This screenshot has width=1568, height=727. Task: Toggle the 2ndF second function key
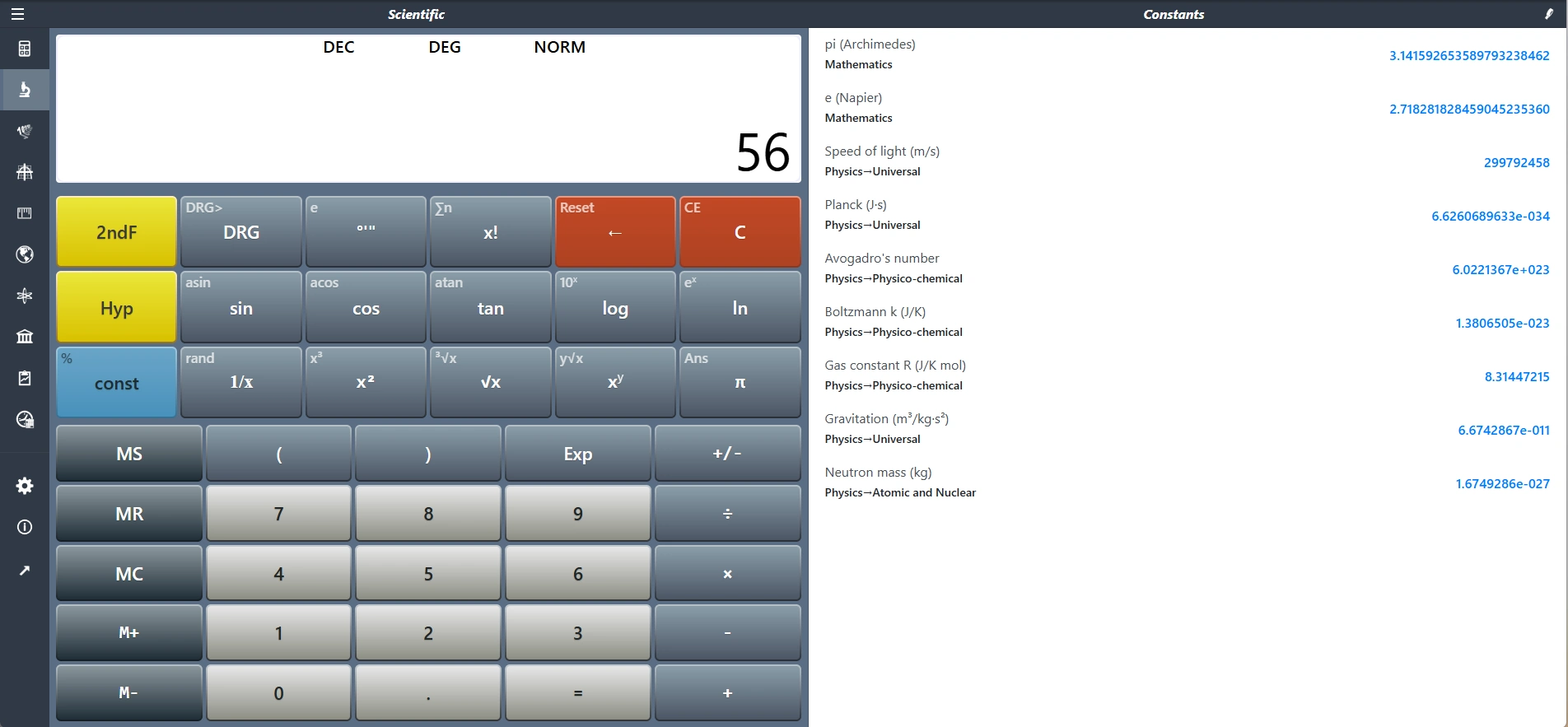tap(116, 231)
